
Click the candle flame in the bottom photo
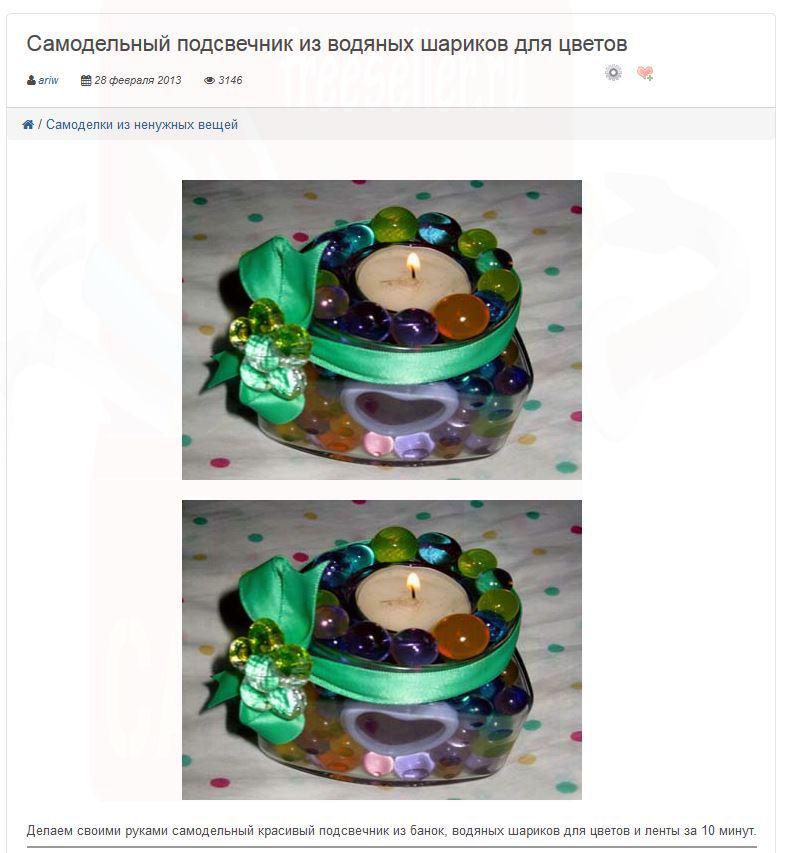[413, 584]
